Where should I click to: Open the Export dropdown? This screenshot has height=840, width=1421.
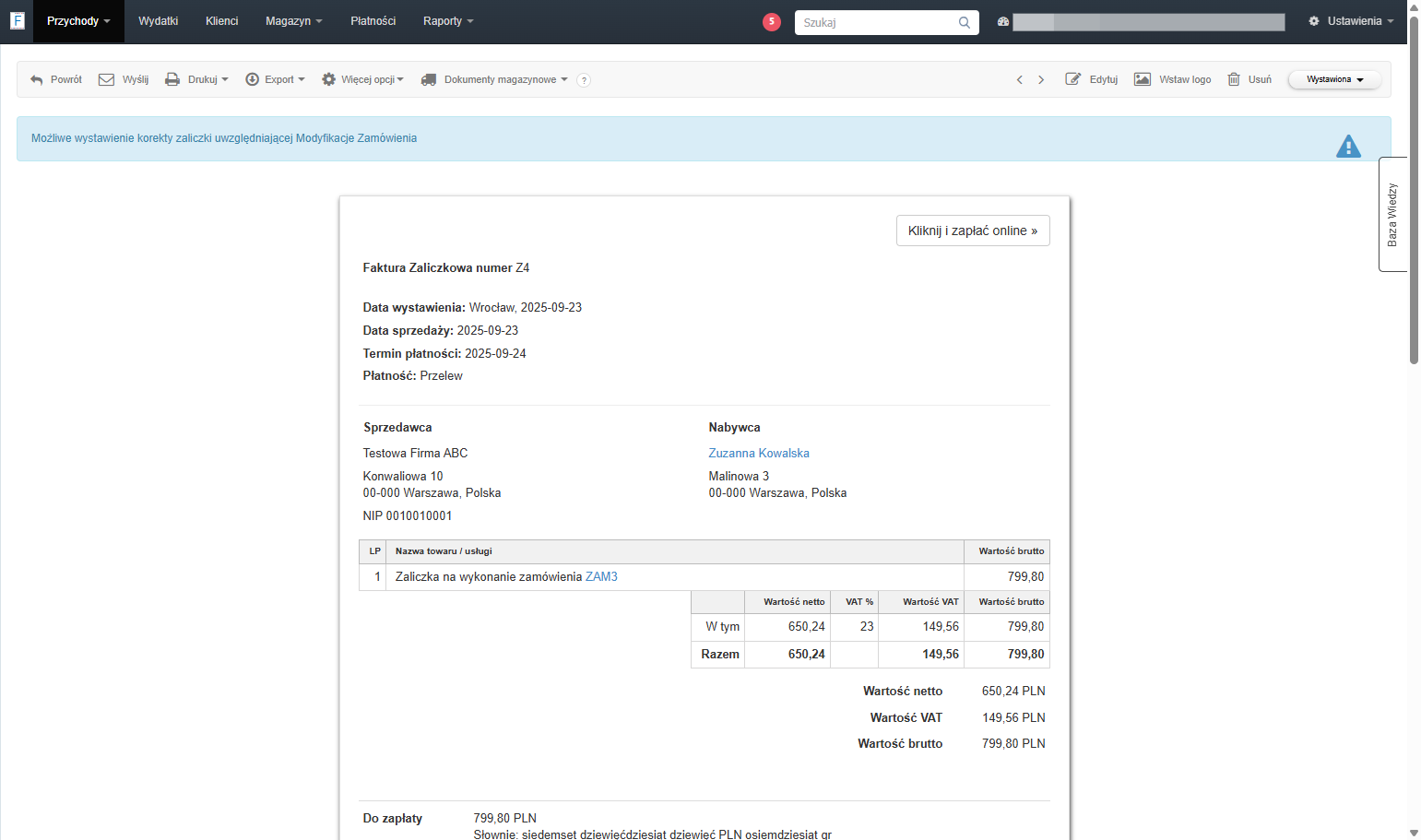(x=275, y=80)
